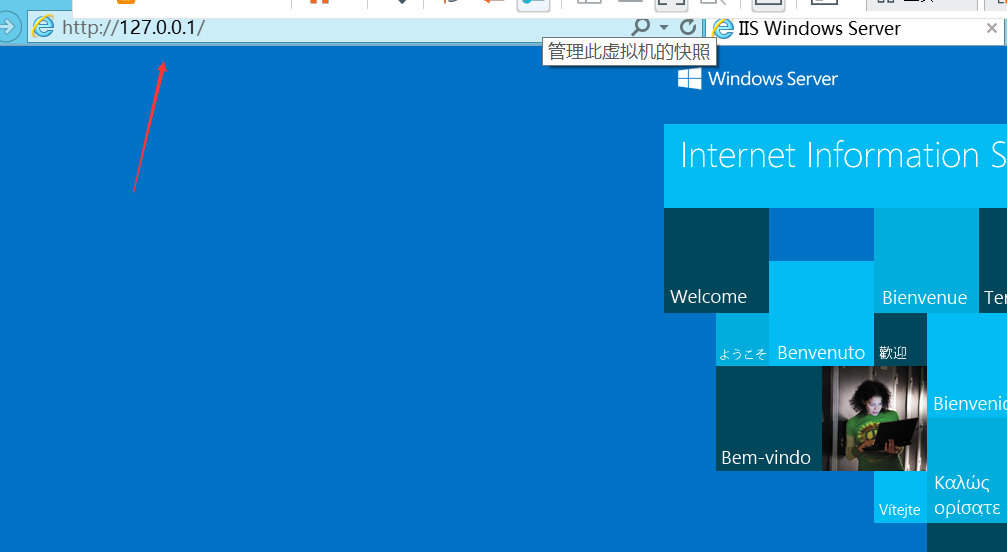Click the IE icon on the IIS tab
Viewport: 1007px width, 552px height.
(x=723, y=28)
